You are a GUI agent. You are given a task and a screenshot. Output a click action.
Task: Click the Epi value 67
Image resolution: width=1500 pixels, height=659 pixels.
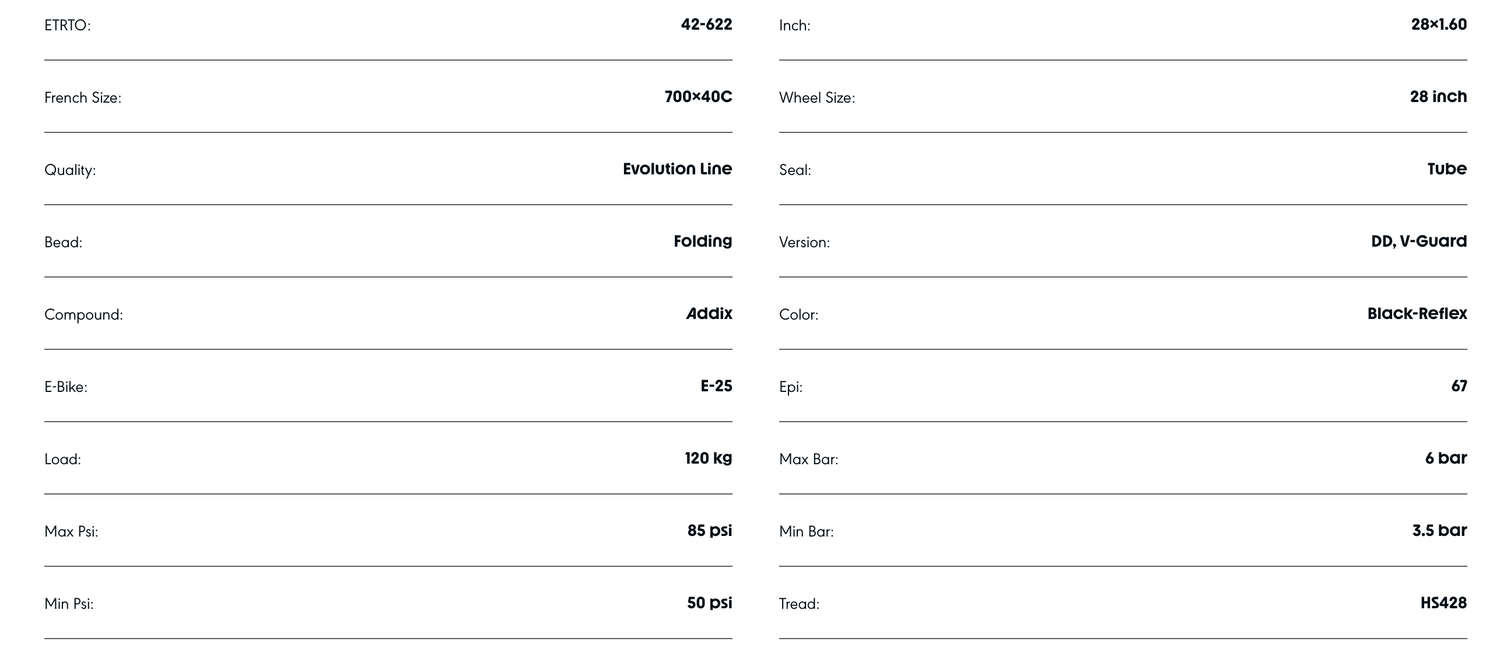tap(1459, 386)
